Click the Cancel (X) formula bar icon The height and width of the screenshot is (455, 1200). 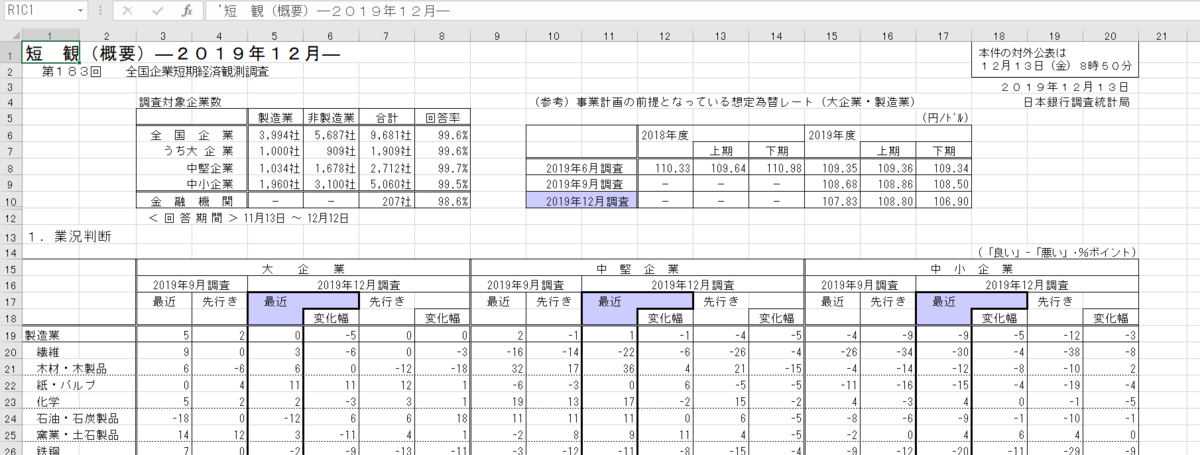[x=128, y=10]
